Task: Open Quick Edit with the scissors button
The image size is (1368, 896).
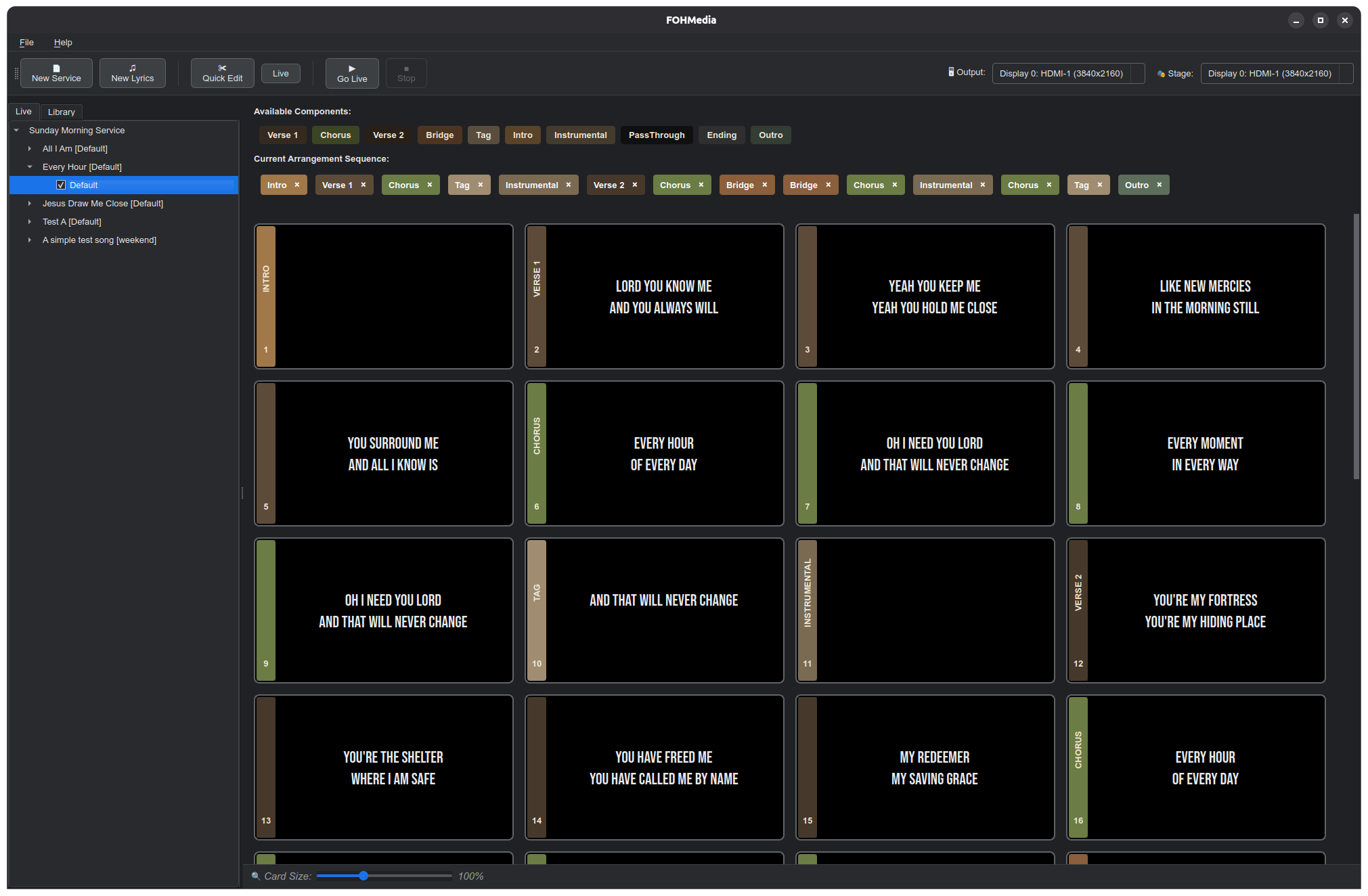Action: [223, 73]
